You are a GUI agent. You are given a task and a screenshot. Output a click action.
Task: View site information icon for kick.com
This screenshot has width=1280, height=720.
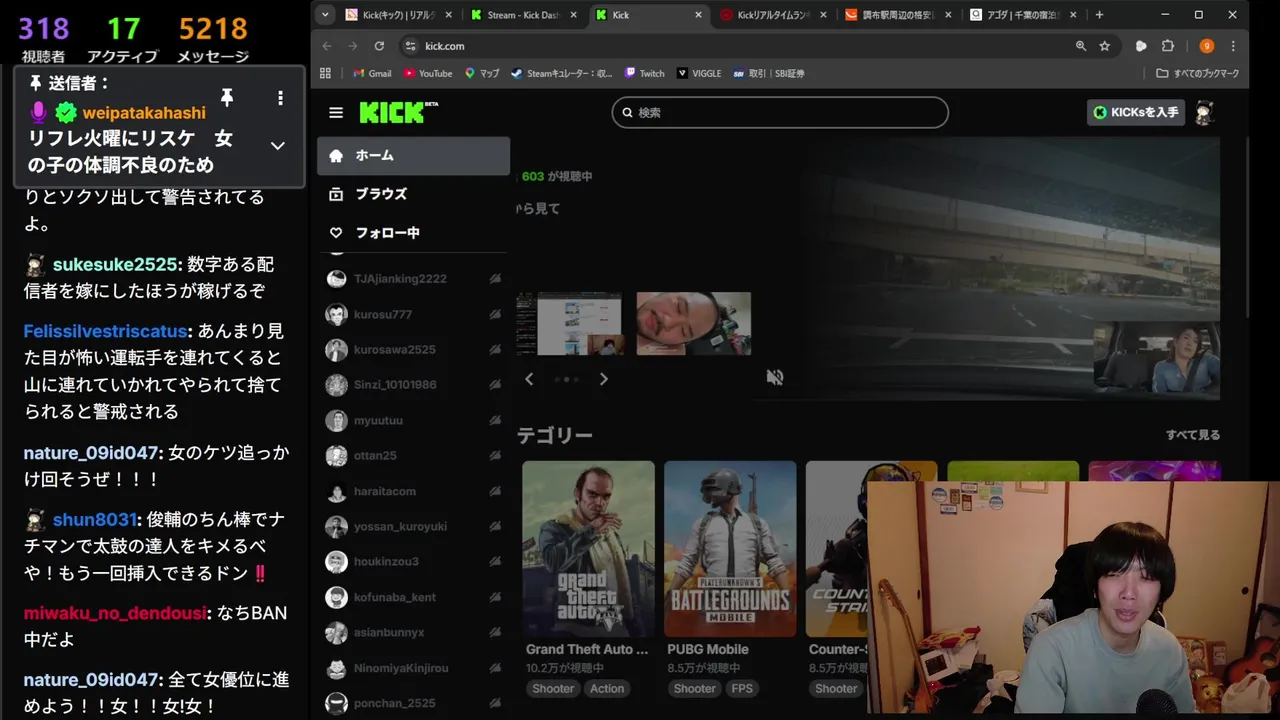pyautogui.click(x=410, y=46)
